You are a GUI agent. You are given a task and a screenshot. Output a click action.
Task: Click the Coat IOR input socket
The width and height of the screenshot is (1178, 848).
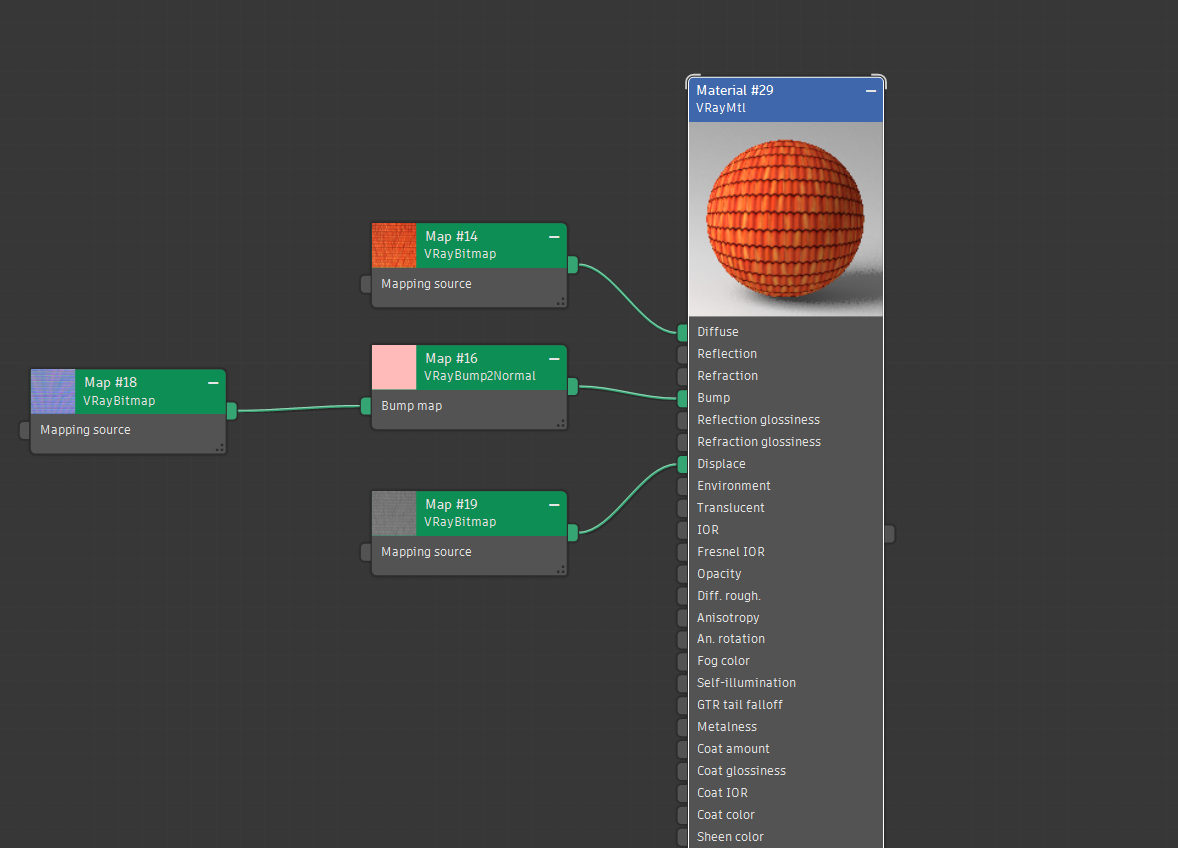click(682, 793)
